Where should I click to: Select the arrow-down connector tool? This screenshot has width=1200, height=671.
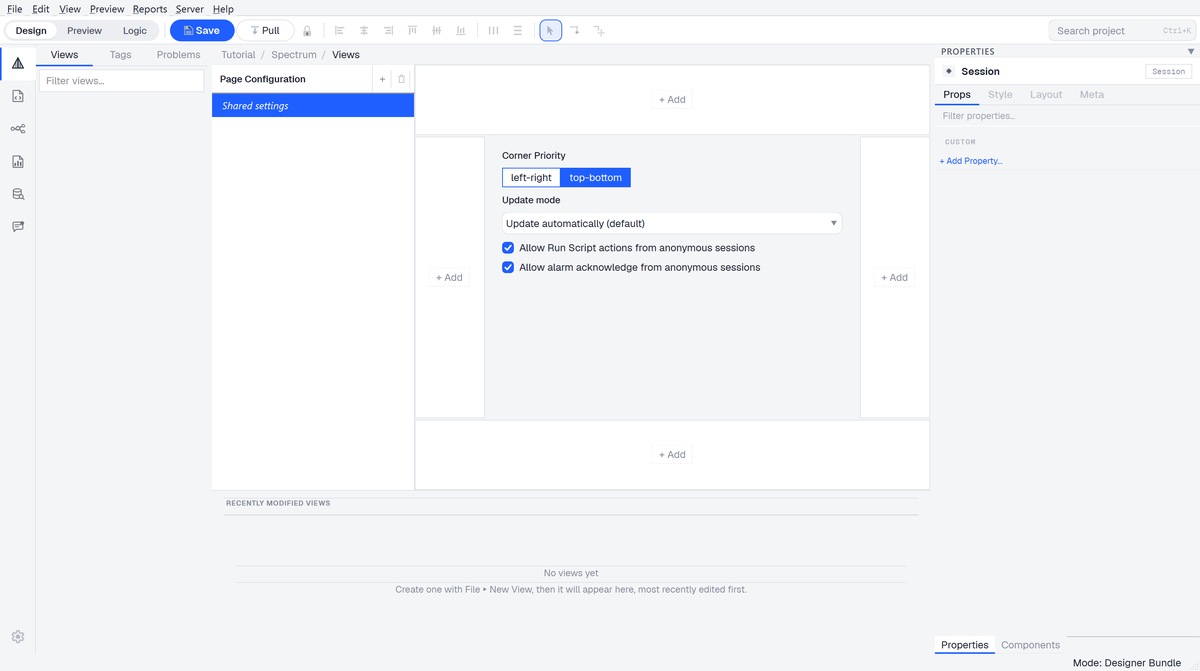pos(575,31)
